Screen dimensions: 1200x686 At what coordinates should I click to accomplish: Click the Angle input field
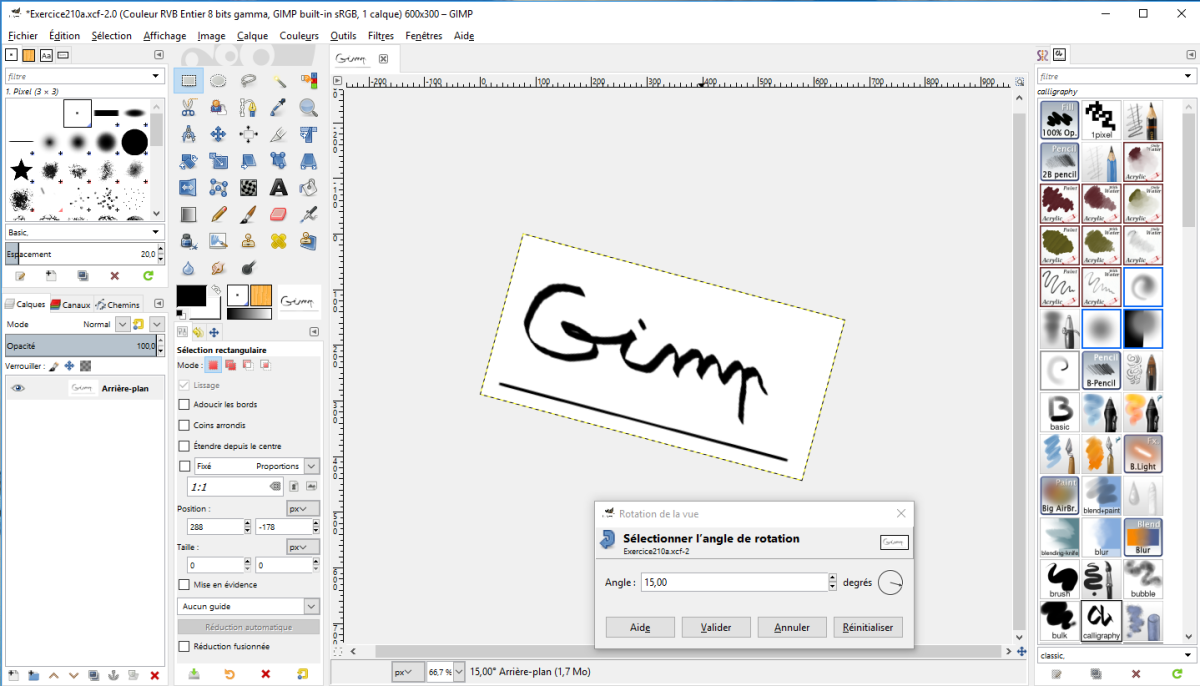pos(734,582)
